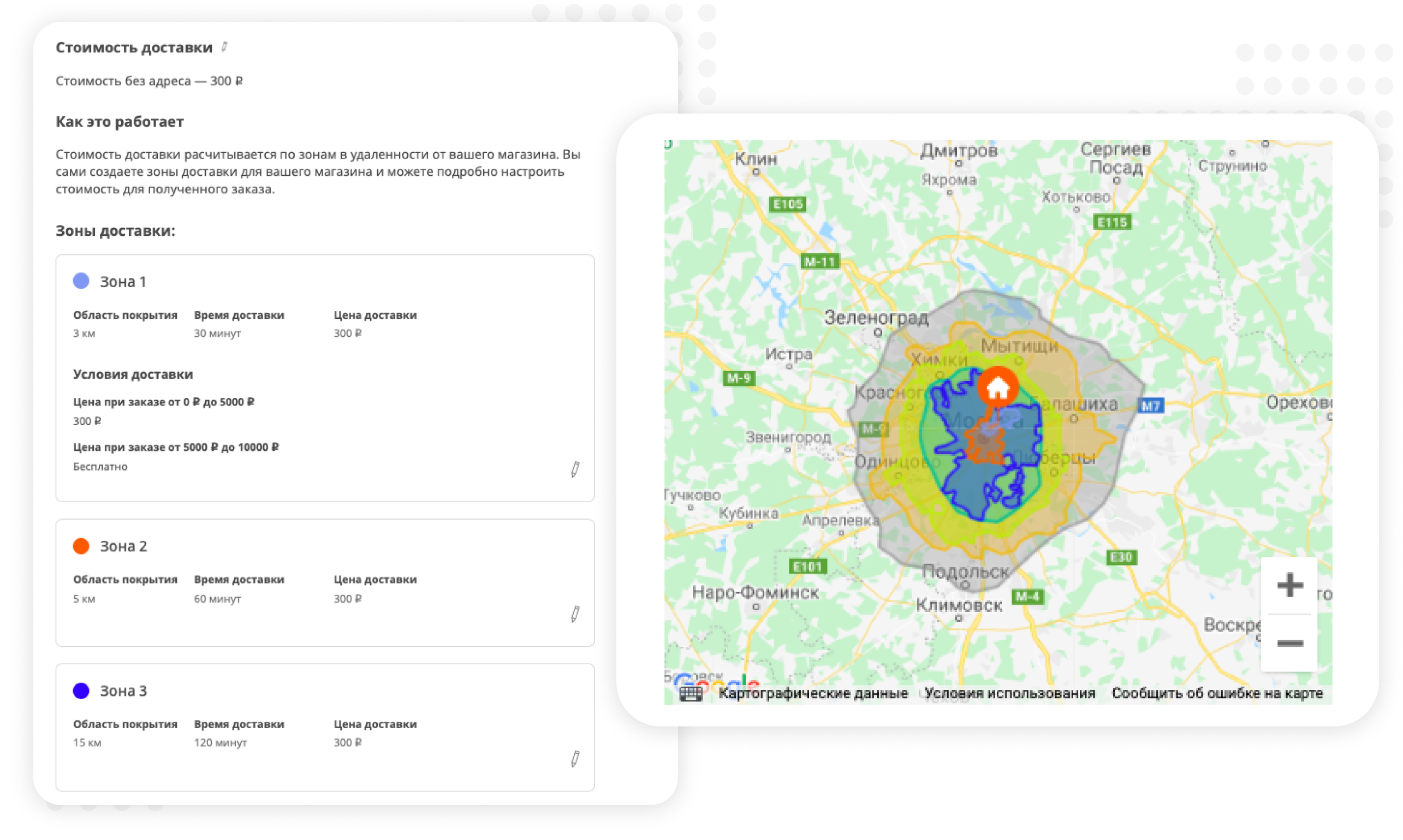
Task: Zoom out the map with minus button
Action: tap(1290, 644)
